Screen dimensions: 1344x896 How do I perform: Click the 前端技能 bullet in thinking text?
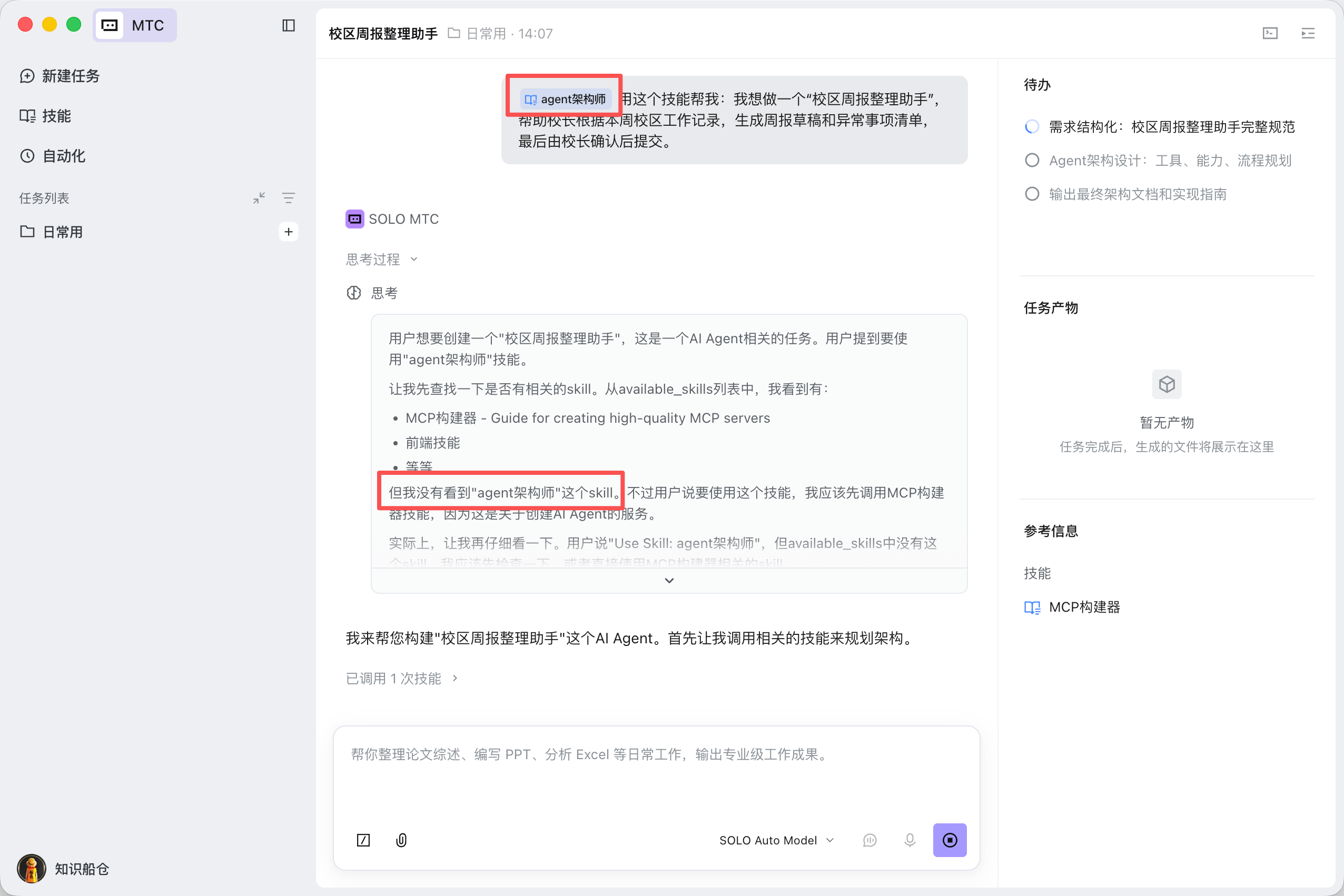tap(433, 443)
